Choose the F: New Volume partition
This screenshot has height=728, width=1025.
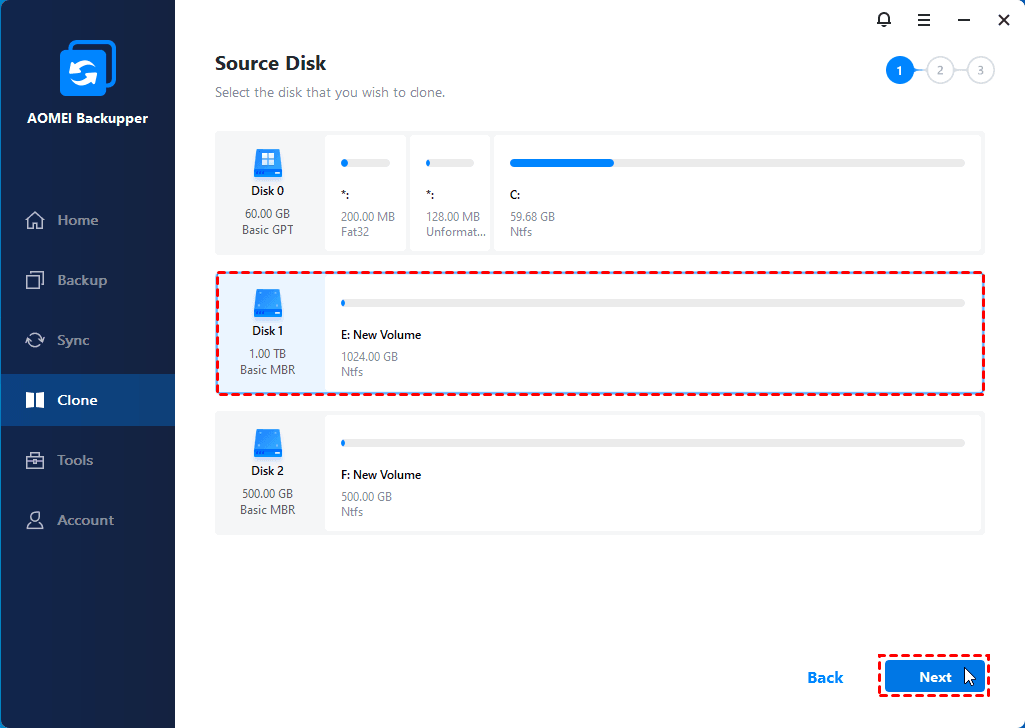(652, 475)
